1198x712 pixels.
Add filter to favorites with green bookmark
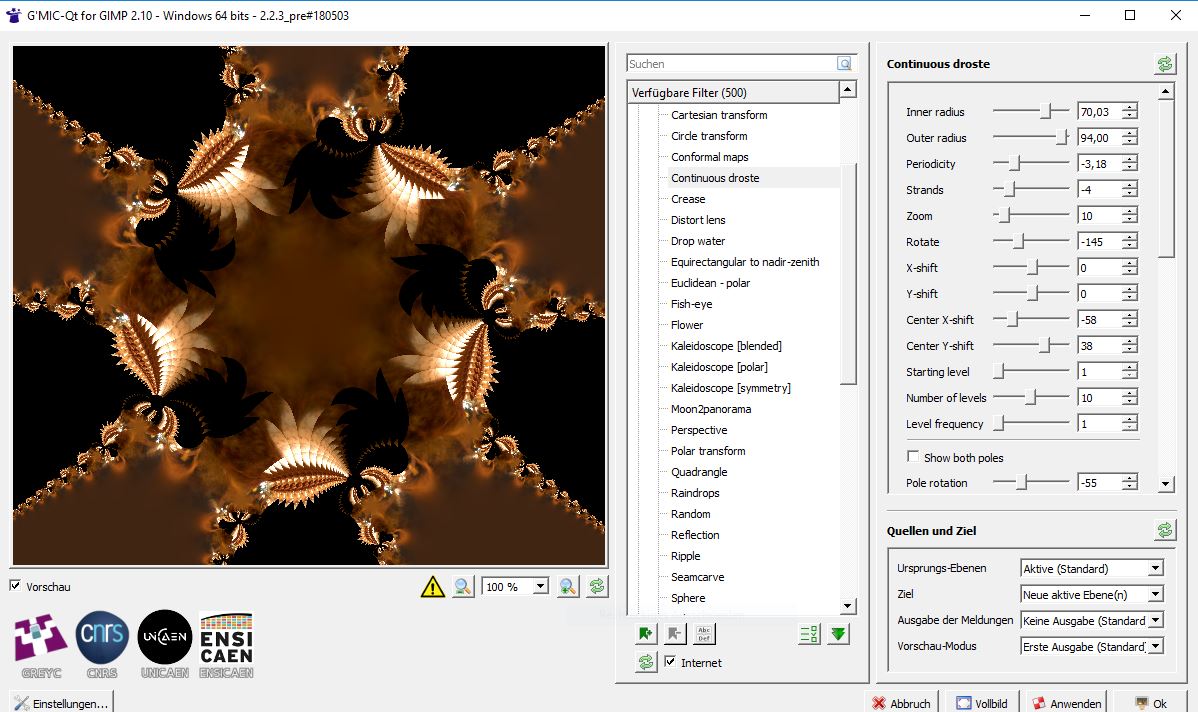tap(646, 633)
